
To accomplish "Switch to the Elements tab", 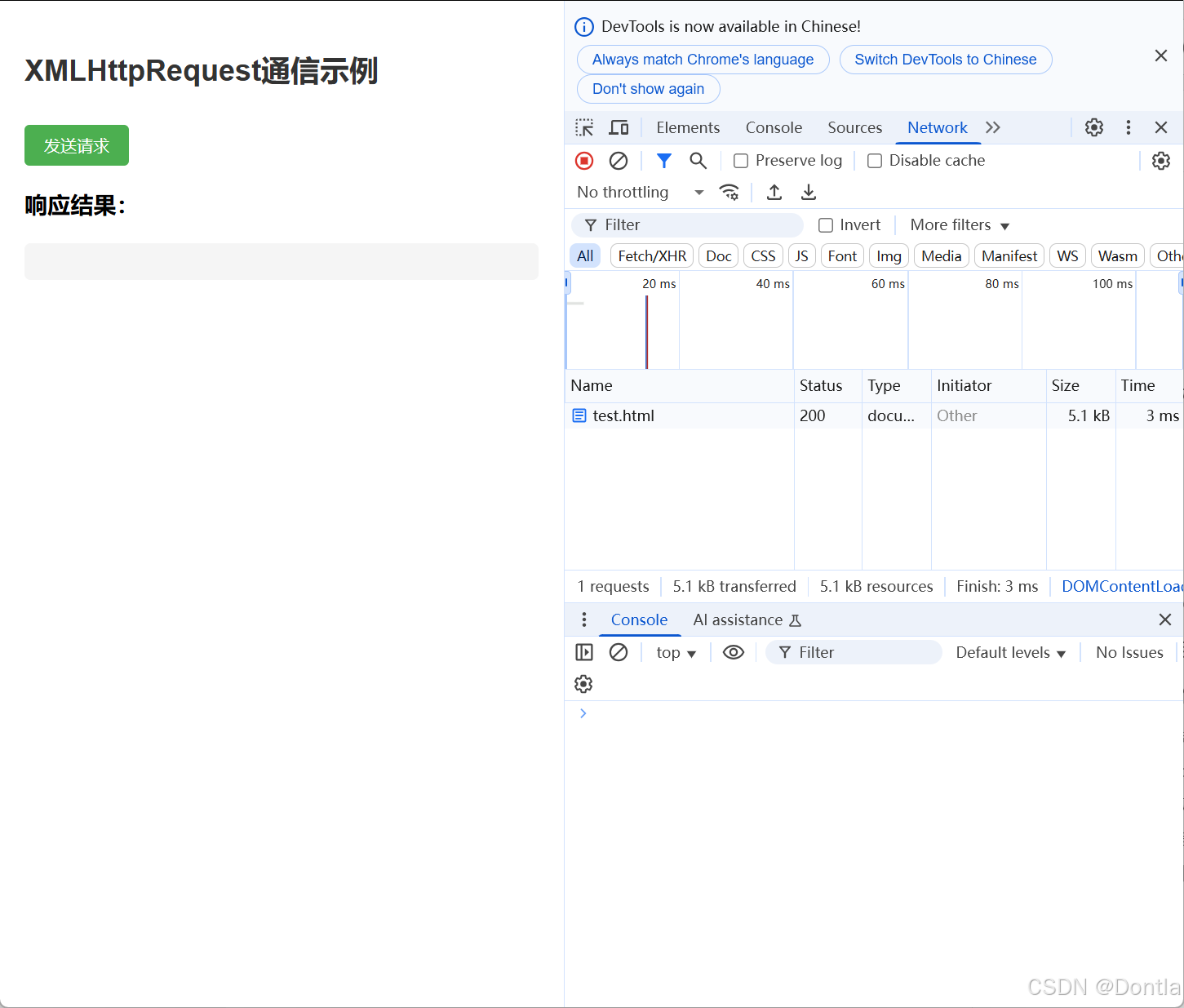I will tap(688, 127).
